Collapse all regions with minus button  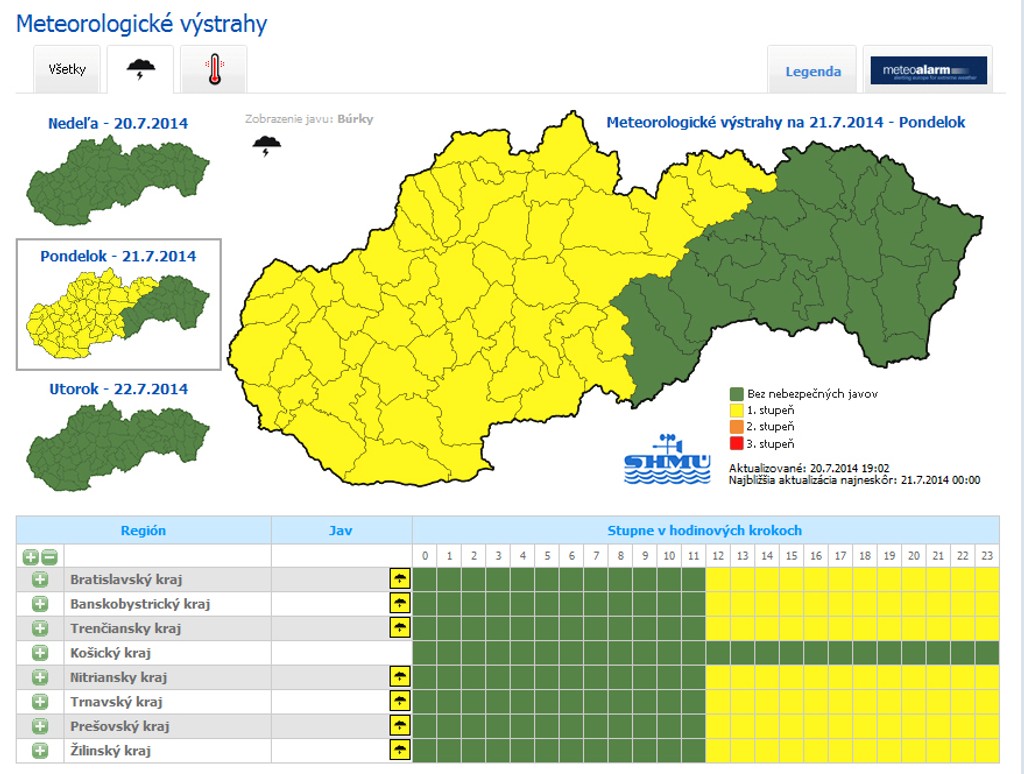coord(49,556)
